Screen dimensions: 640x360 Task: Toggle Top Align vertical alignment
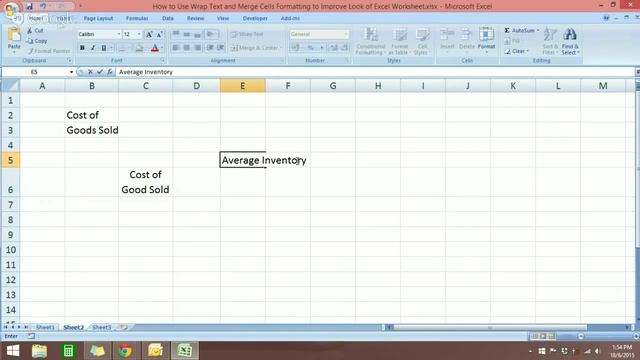point(176,34)
